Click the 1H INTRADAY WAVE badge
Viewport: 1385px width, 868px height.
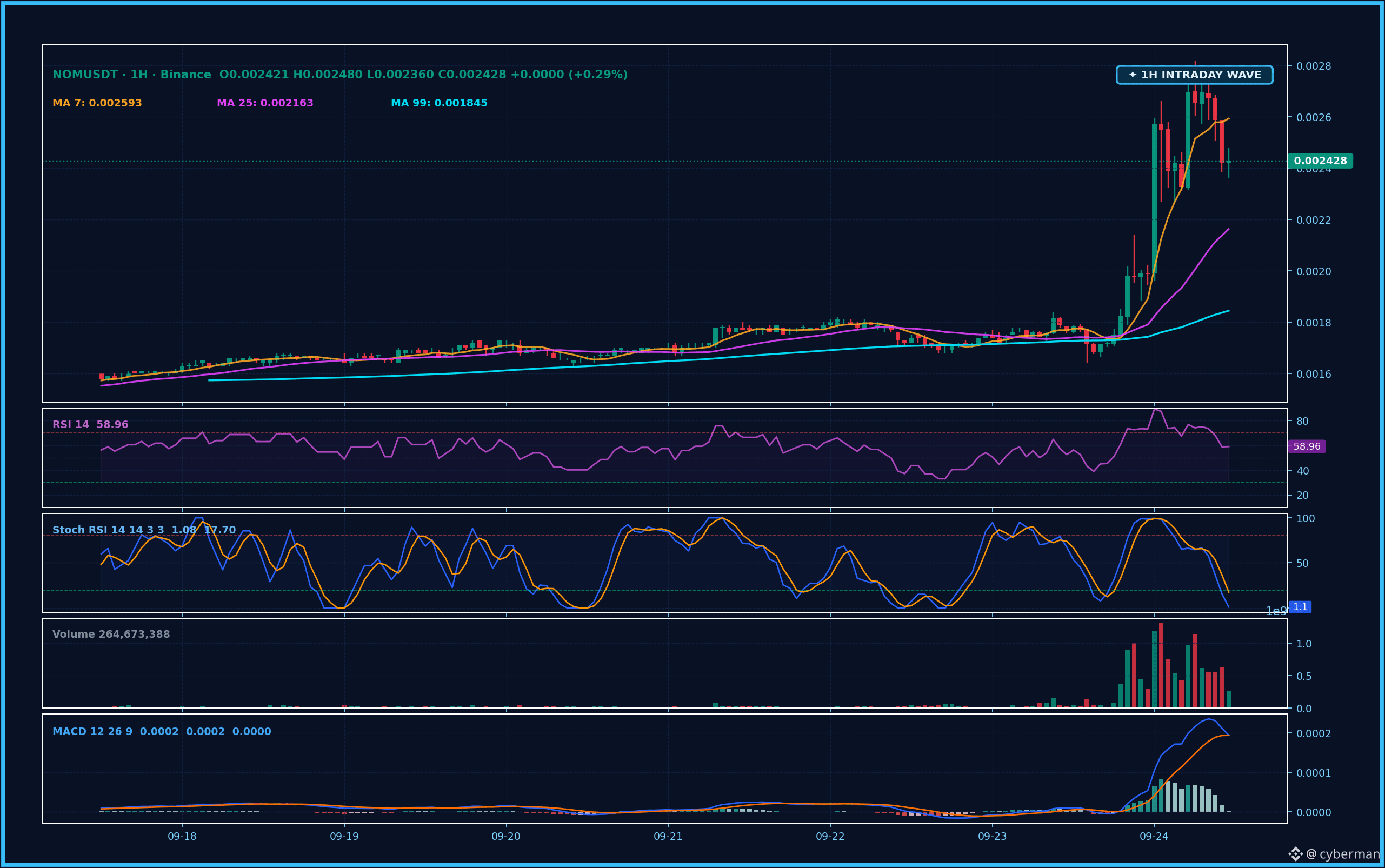point(1194,75)
